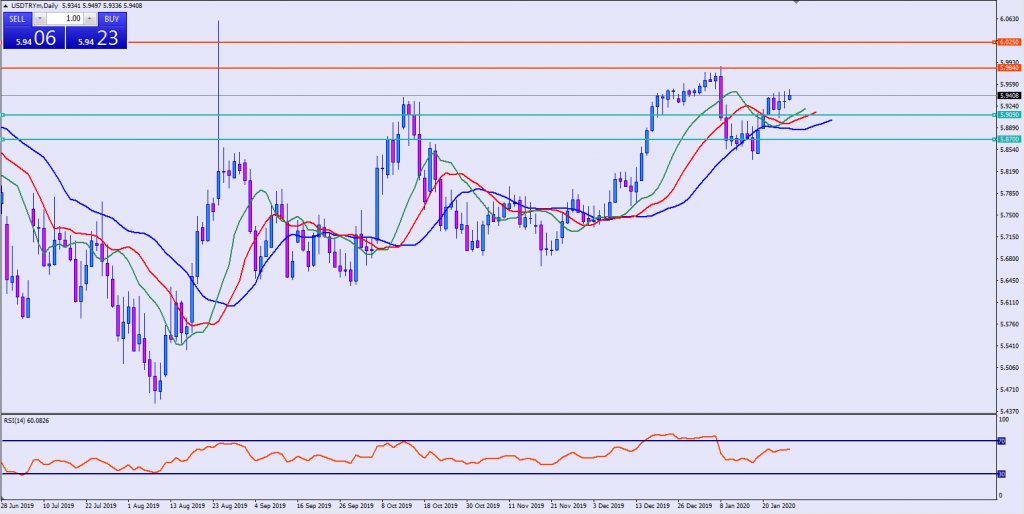The width and height of the screenshot is (1024, 514).
Task: Select the 5.9090 teal price label
Action: (1007, 115)
